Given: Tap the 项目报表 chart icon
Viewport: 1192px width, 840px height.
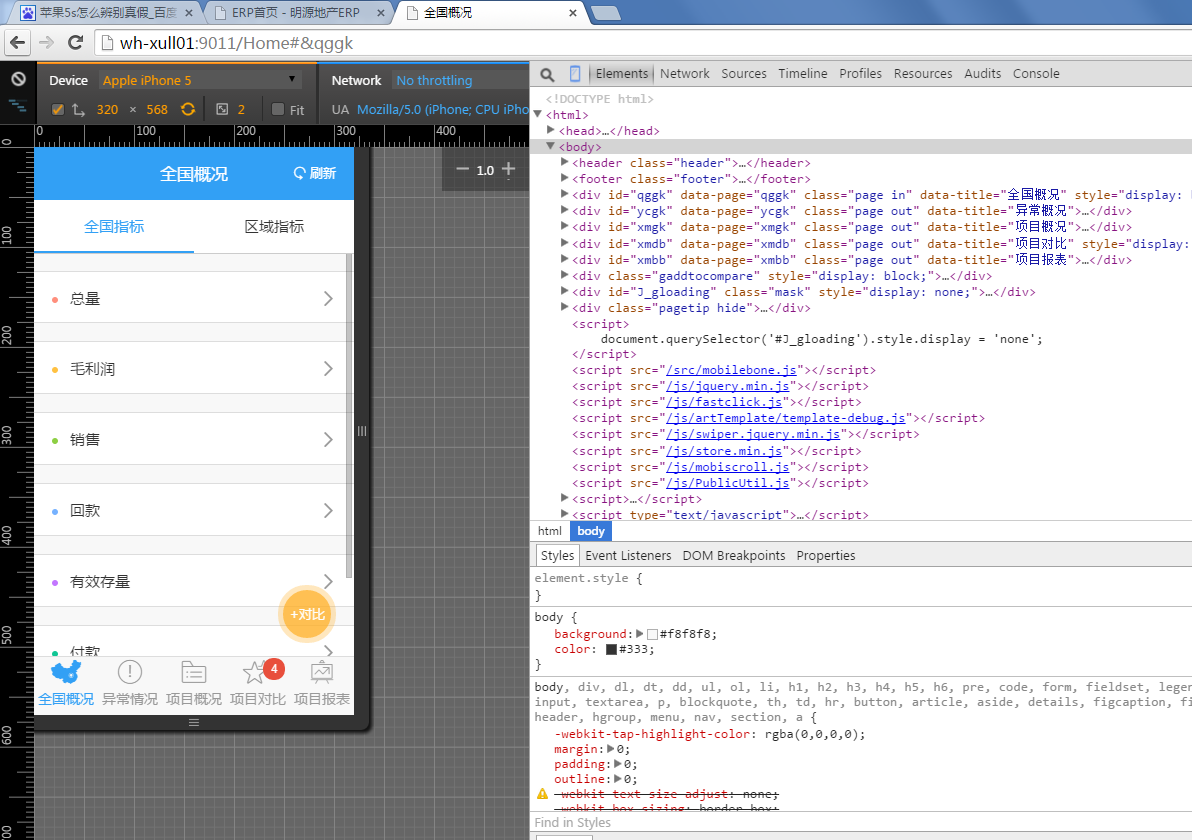Looking at the screenshot, I should click(322, 672).
